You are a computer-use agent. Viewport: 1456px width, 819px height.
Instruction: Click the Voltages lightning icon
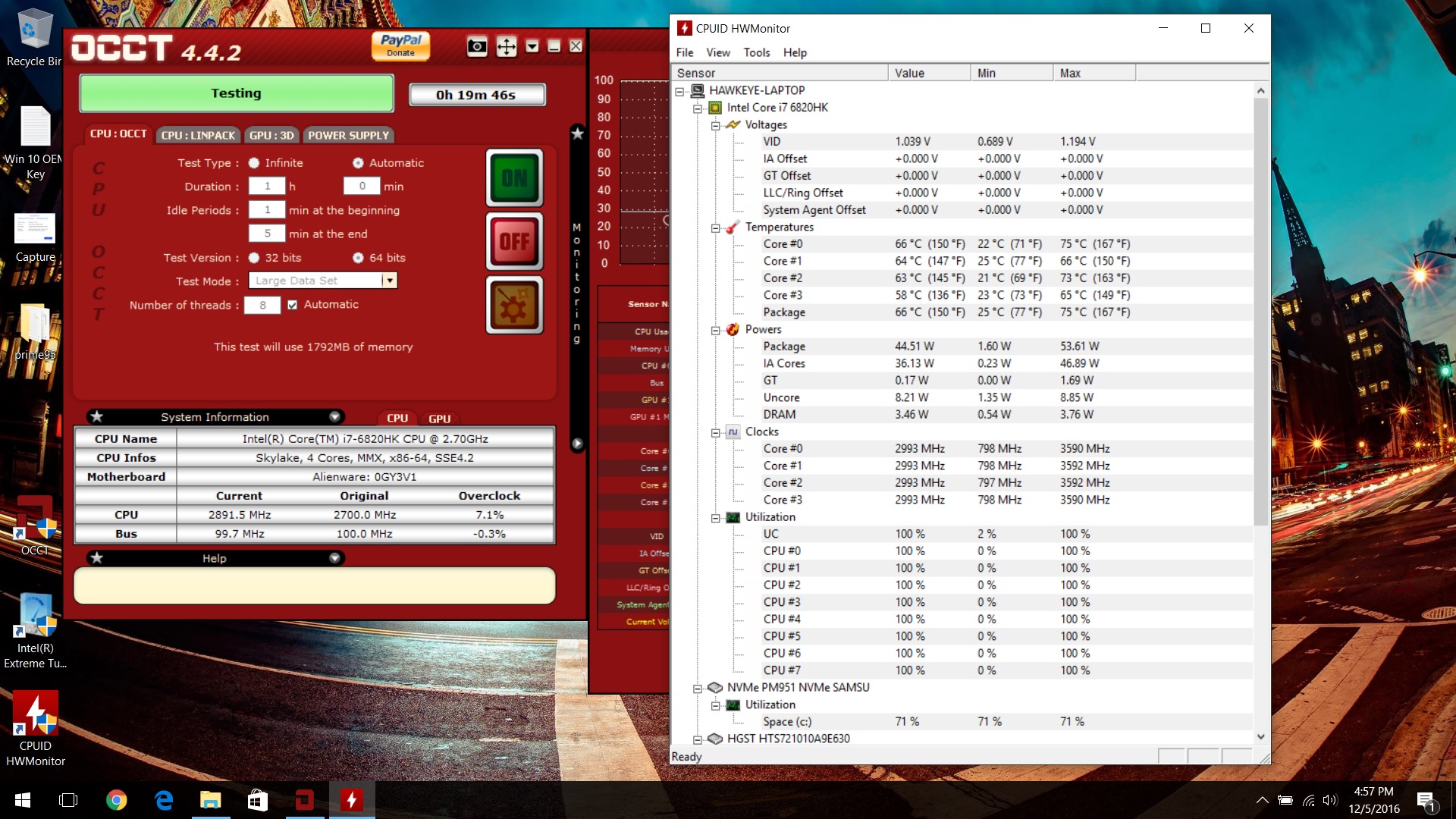coord(733,124)
